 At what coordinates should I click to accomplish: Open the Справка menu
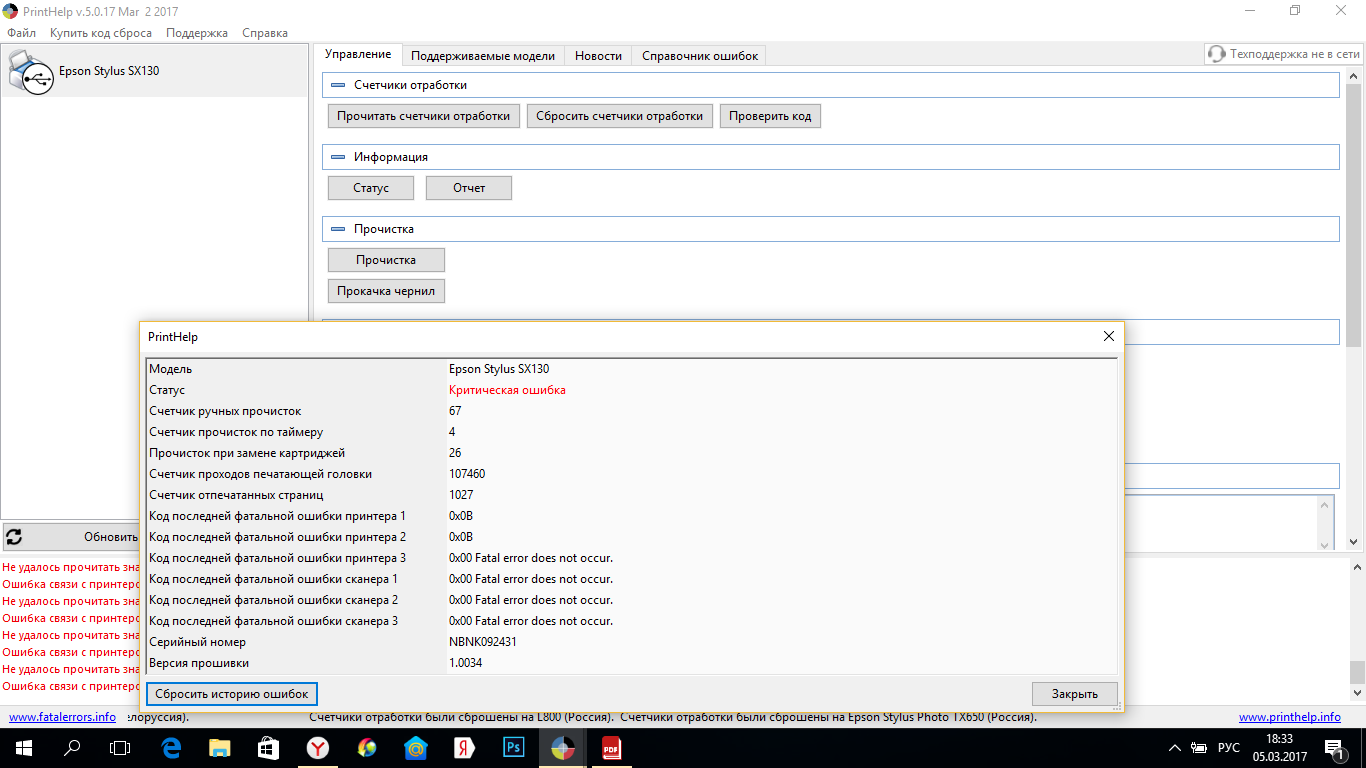[265, 33]
